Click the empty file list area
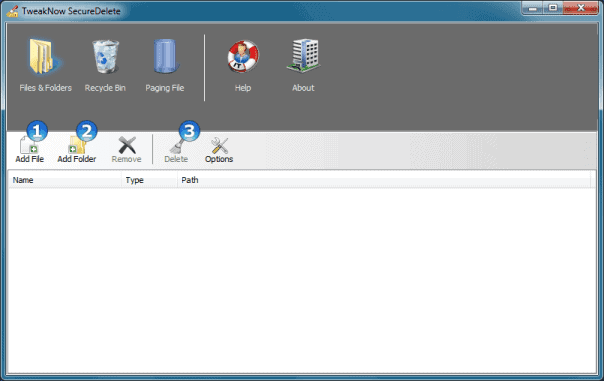This screenshot has height=381, width=604. [302, 280]
